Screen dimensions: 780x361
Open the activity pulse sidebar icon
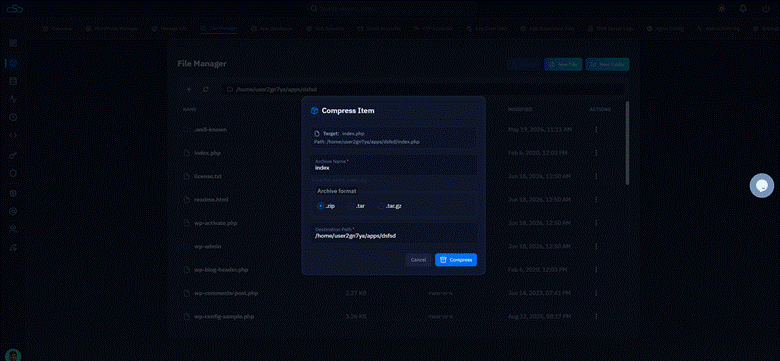point(13,99)
